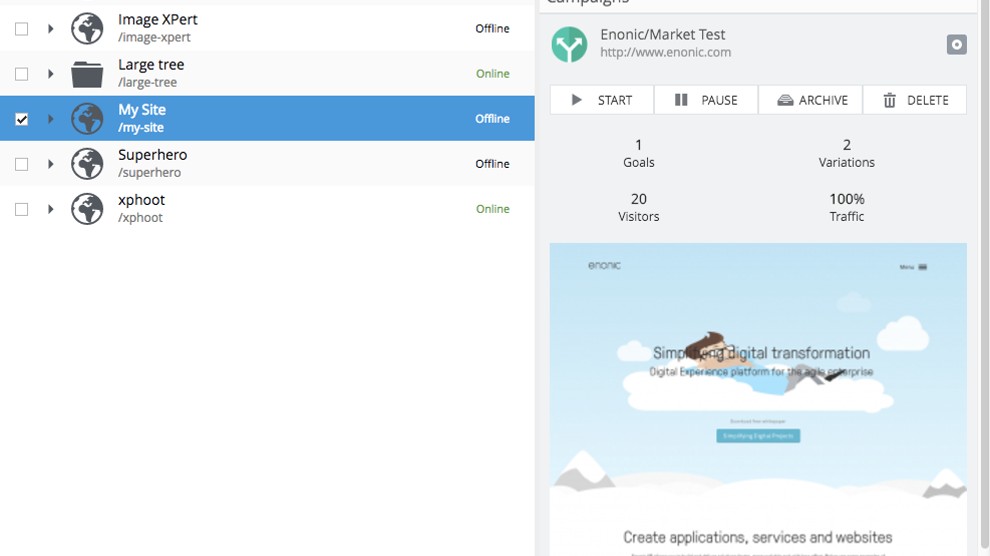Select the Image XPert row name
Screen dimensions: 990x556
(x=158, y=20)
